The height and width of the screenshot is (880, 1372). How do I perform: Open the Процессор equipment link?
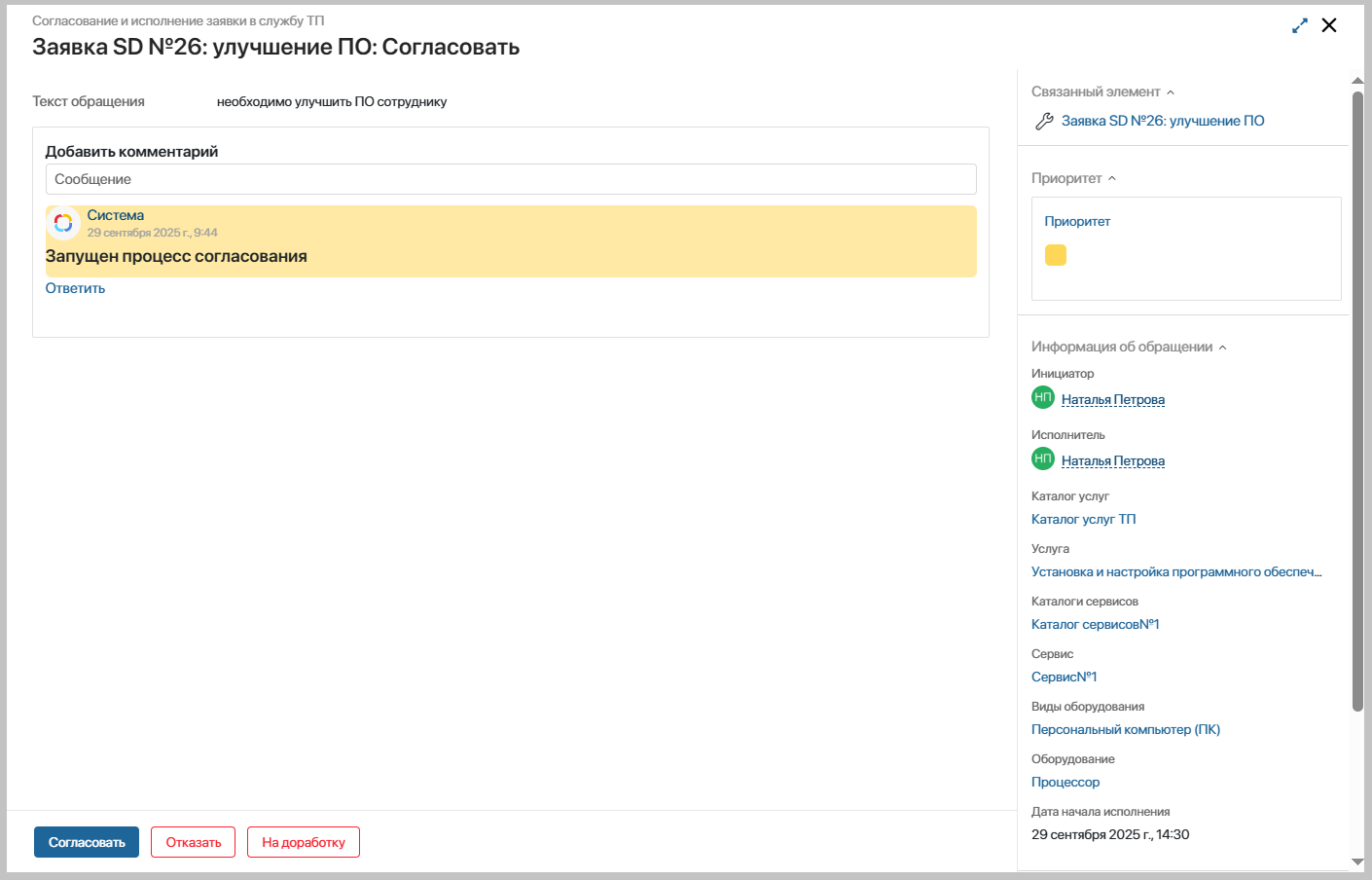click(1065, 782)
